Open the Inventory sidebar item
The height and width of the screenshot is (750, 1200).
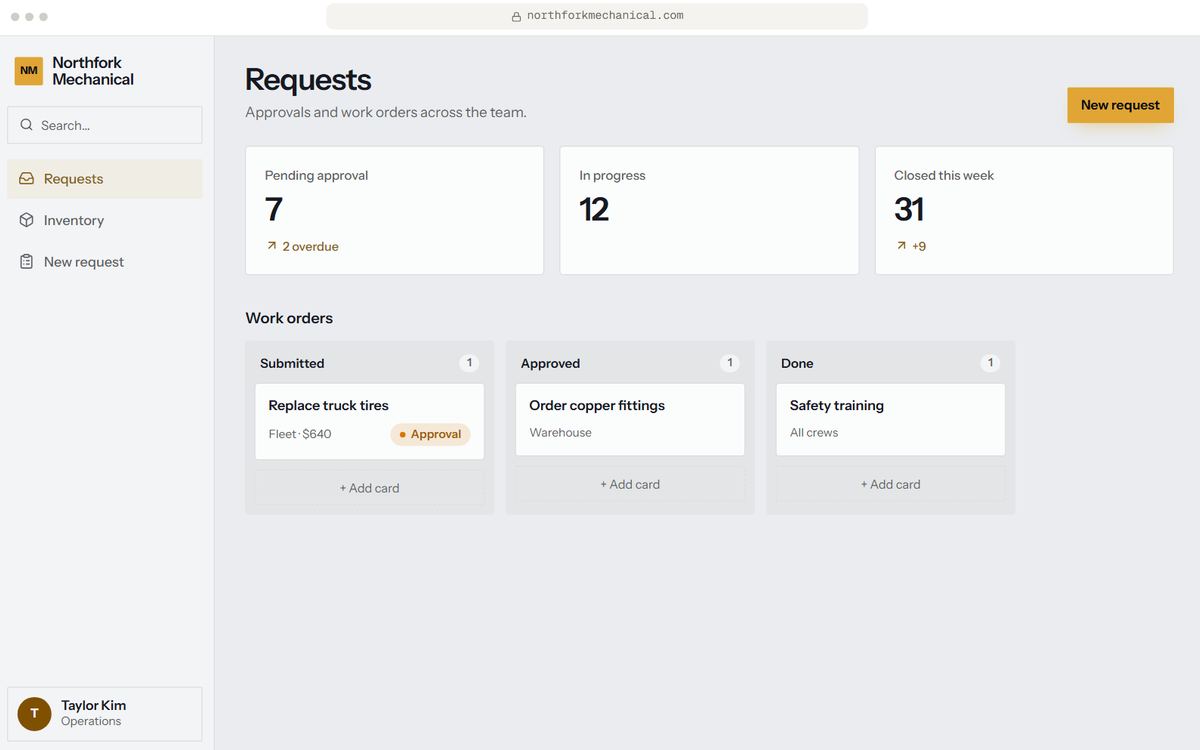(x=105, y=220)
